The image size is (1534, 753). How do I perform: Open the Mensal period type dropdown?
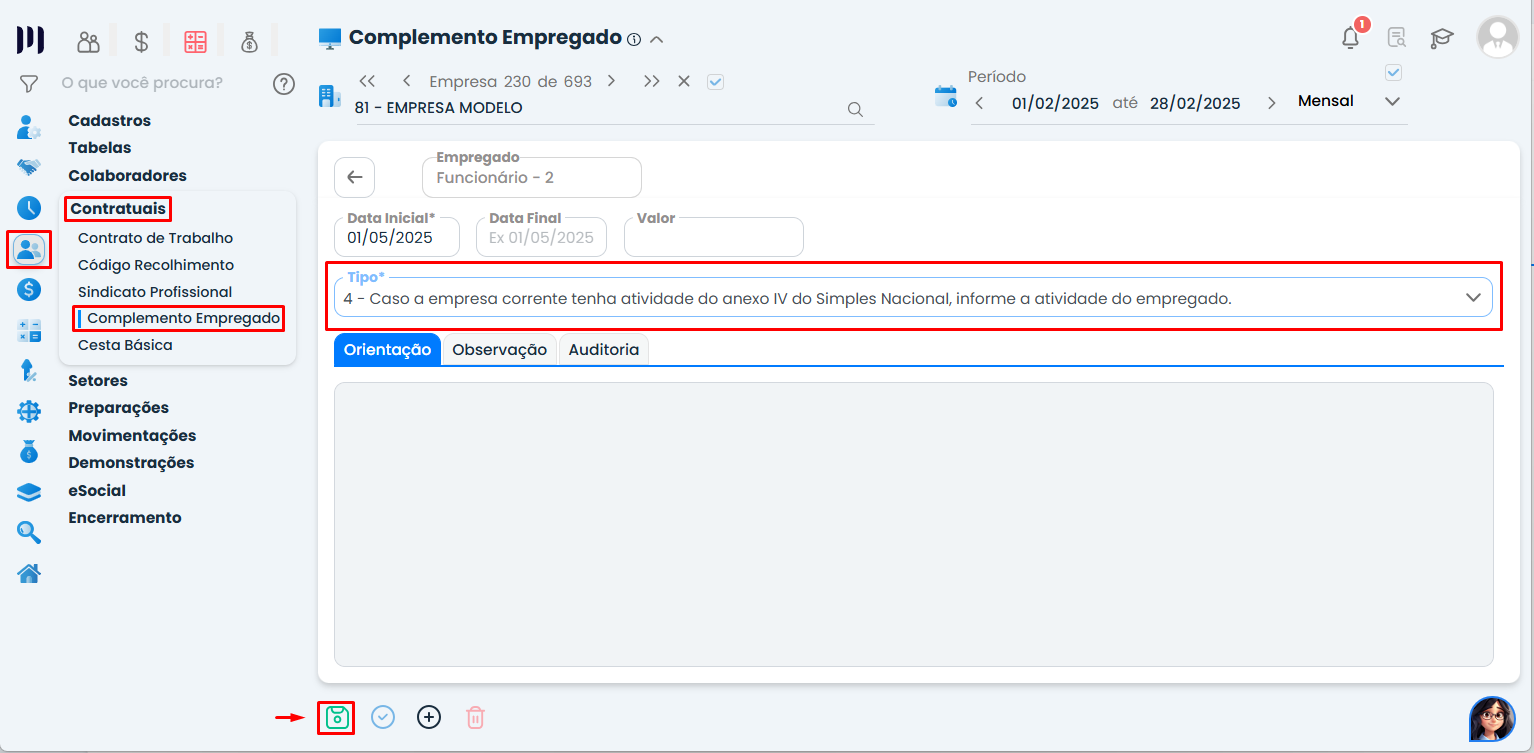[1348, 102]
